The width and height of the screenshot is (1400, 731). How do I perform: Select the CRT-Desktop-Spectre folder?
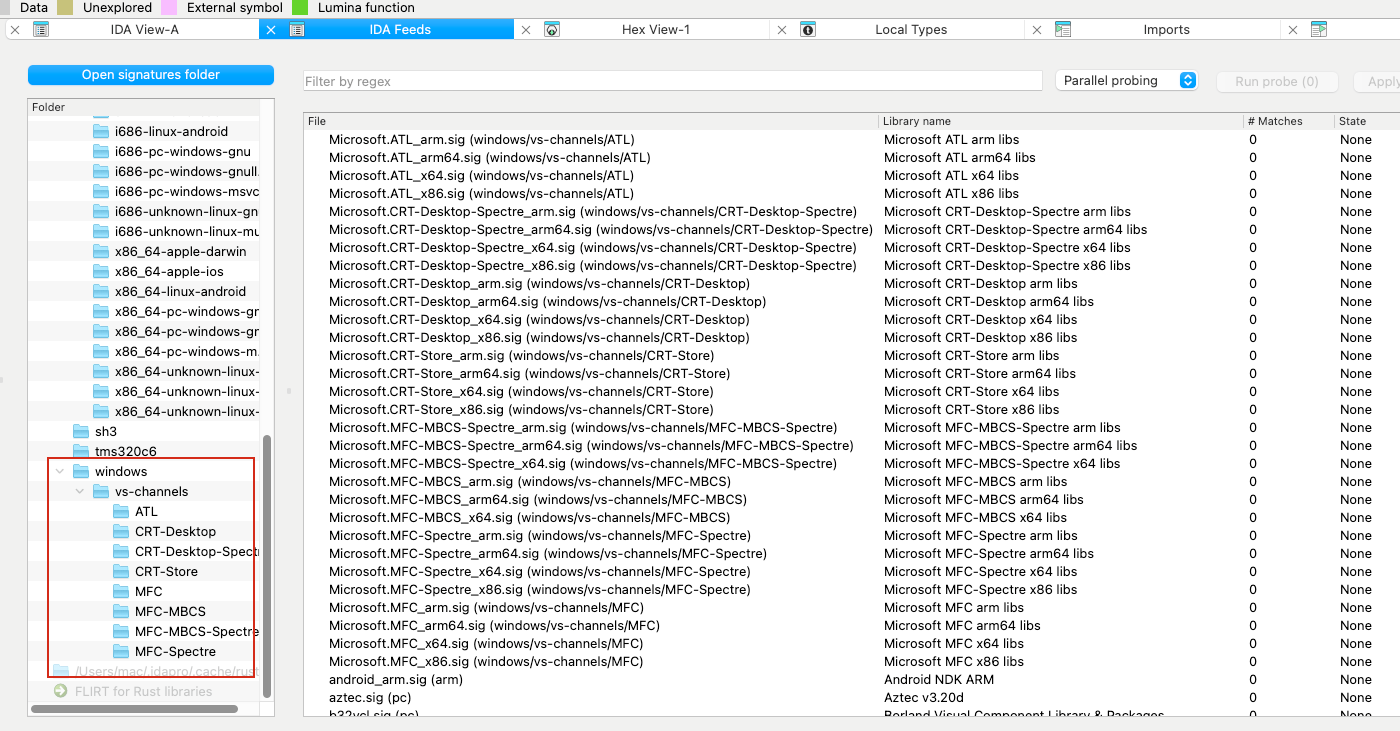[x=197, y=551]
